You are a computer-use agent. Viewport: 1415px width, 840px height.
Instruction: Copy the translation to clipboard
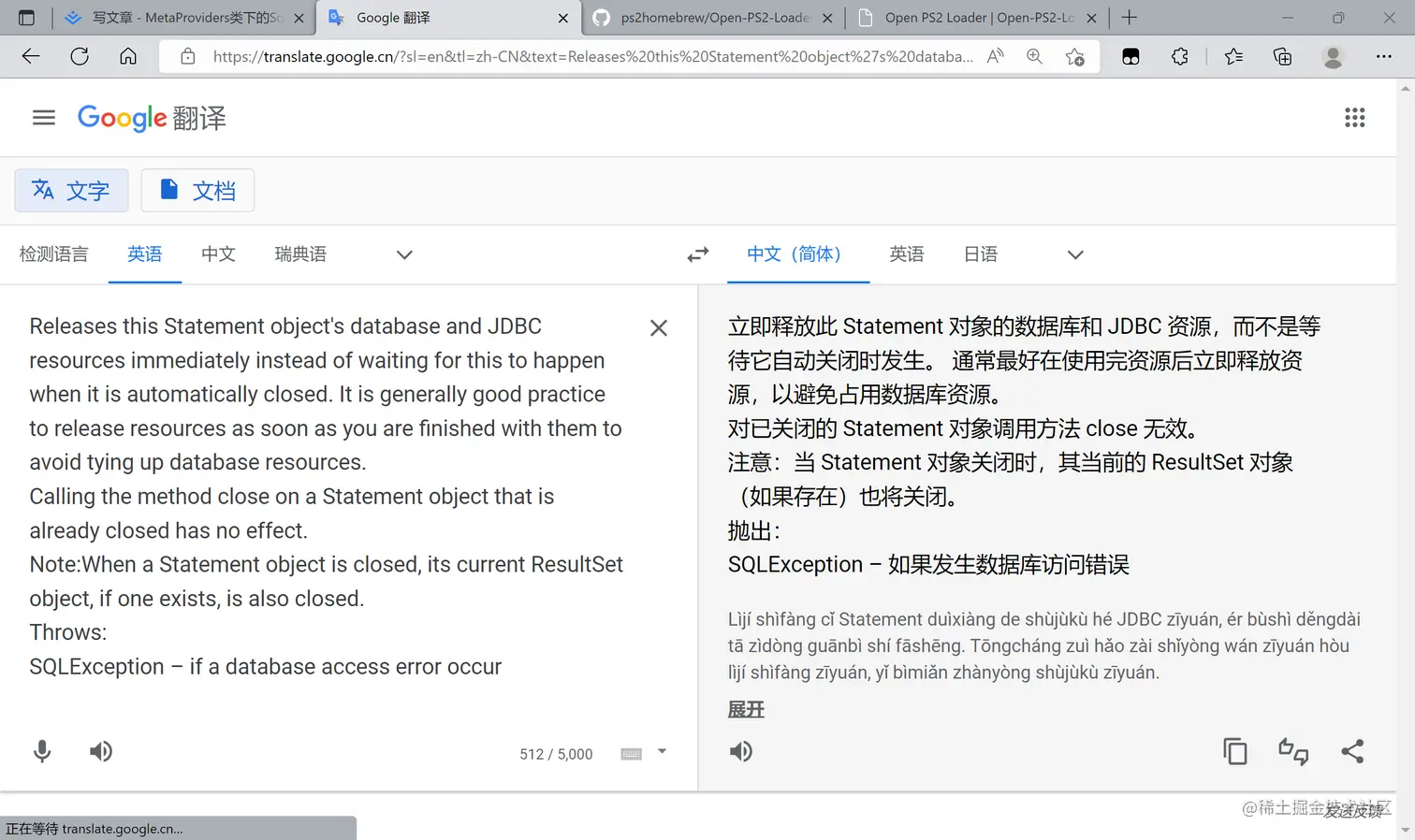pos(1235,751)
